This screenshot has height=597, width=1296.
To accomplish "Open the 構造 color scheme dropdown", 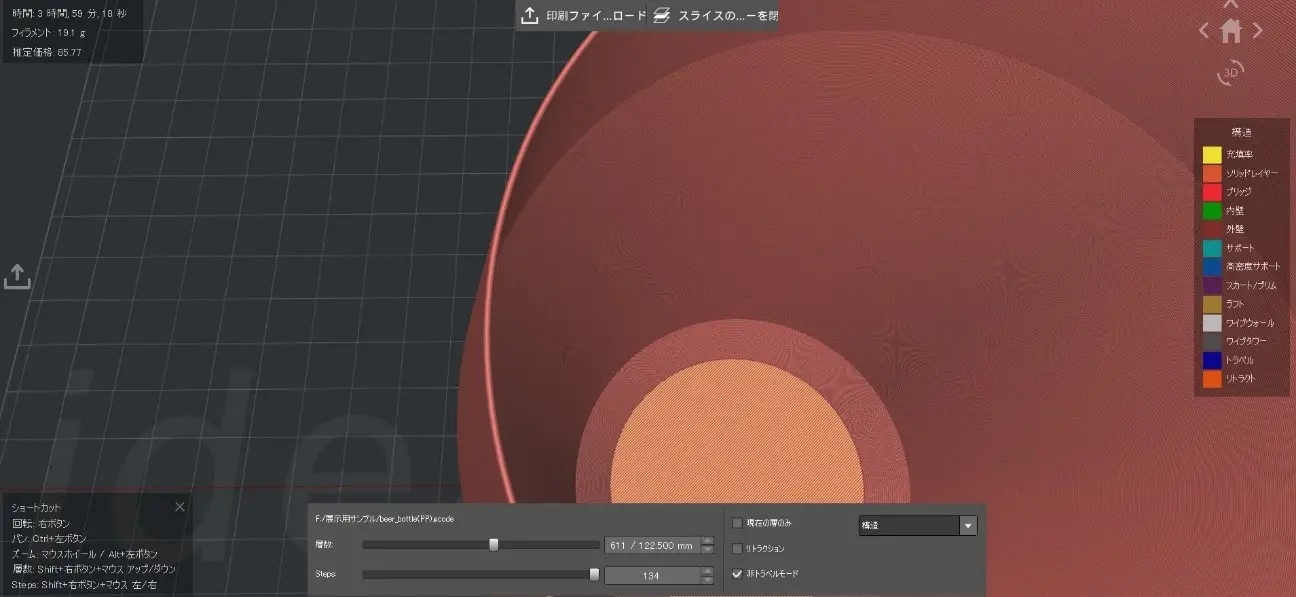I will click(967, 526).
